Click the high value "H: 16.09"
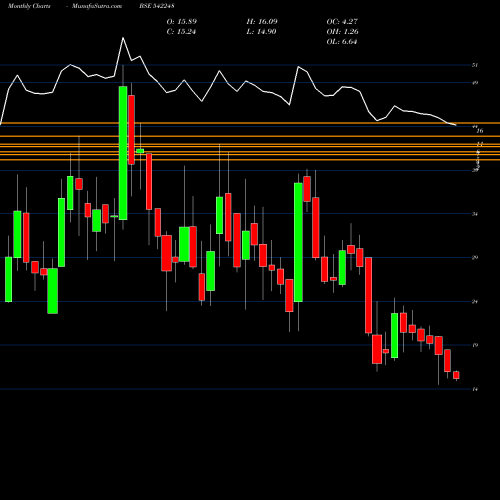Screen dimensions: 500x500 pos(262,22)
